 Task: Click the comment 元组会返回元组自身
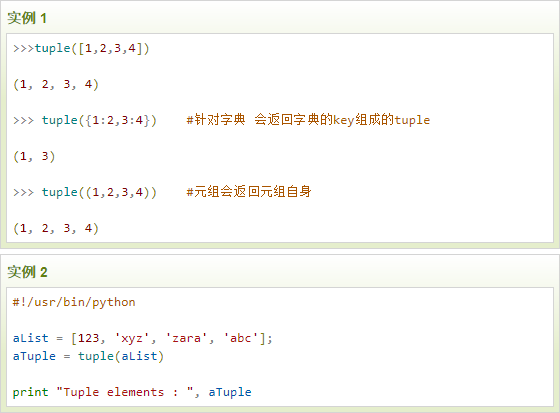click(249, 192)
